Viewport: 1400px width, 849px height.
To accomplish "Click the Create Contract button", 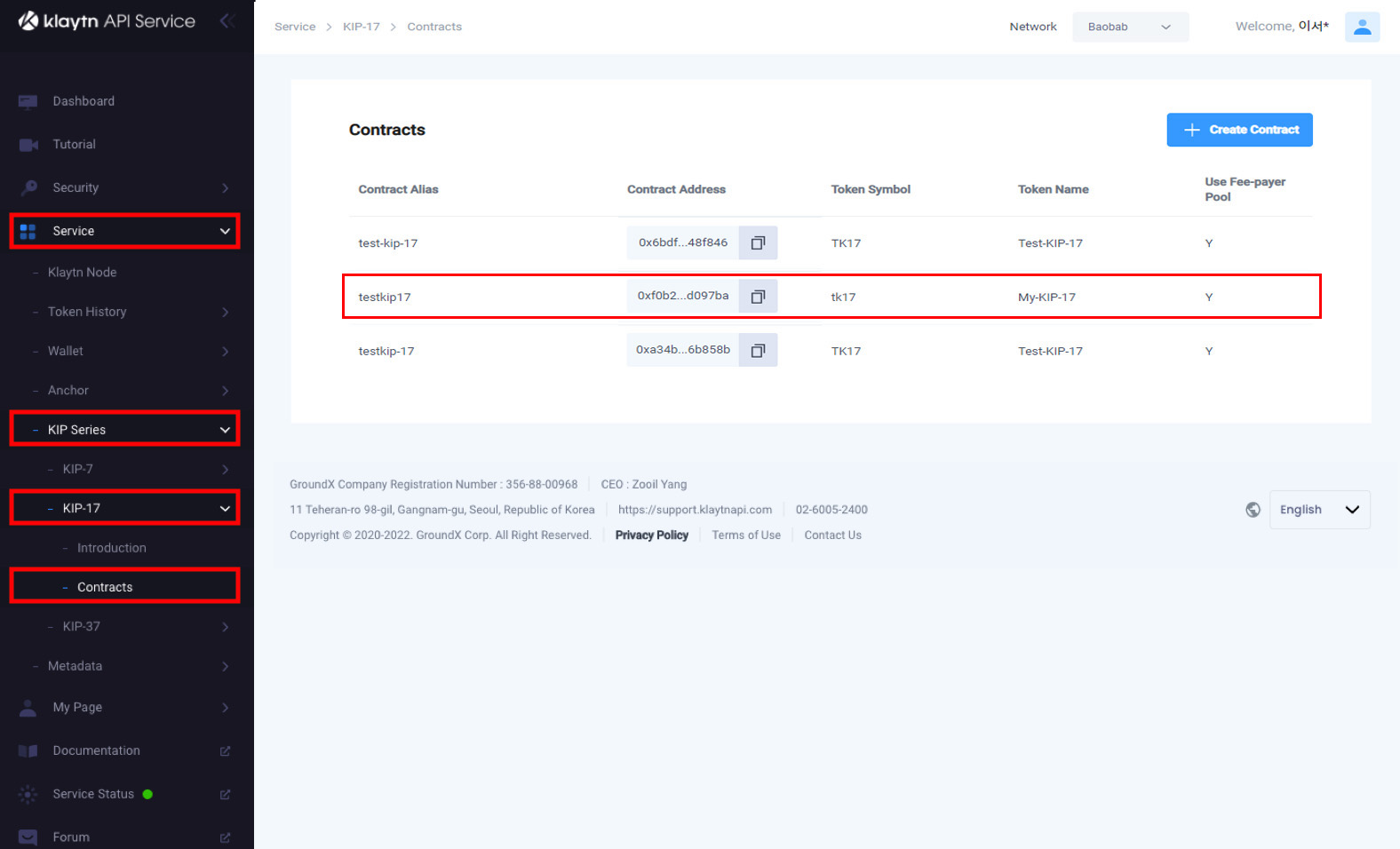I will pyautogui.click(x=1239, y=130).
